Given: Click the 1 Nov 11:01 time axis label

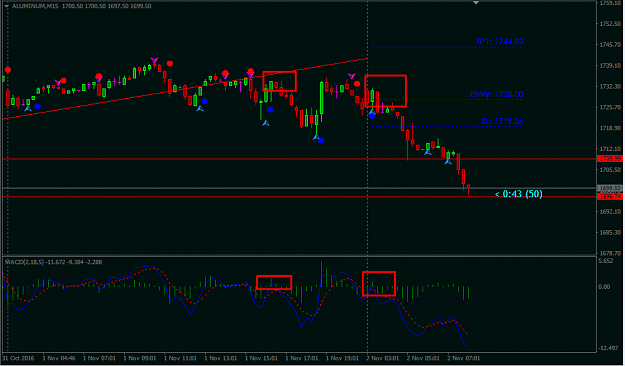Looking at the screenshot, I should tap(180, 358).
